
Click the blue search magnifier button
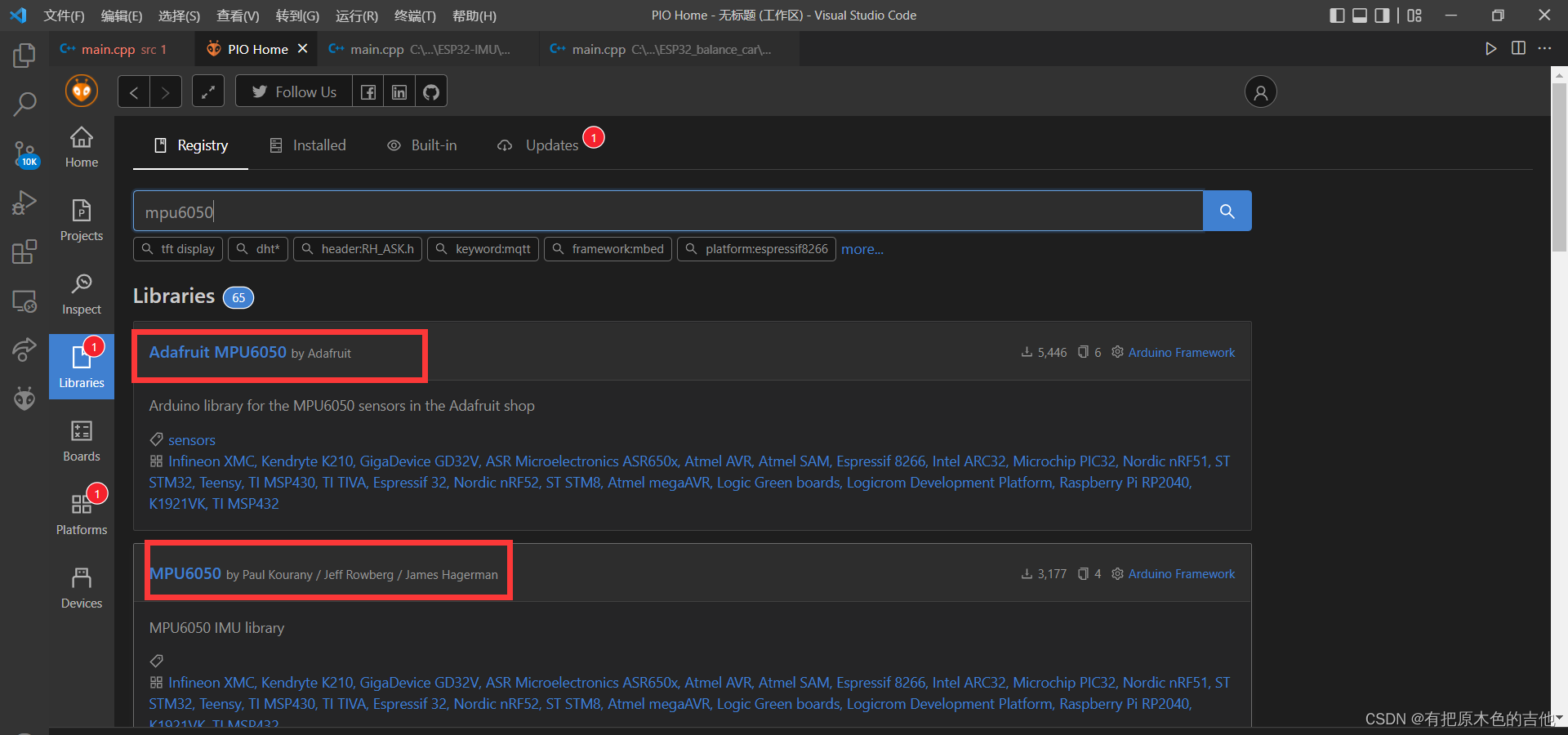[1227, 211]
